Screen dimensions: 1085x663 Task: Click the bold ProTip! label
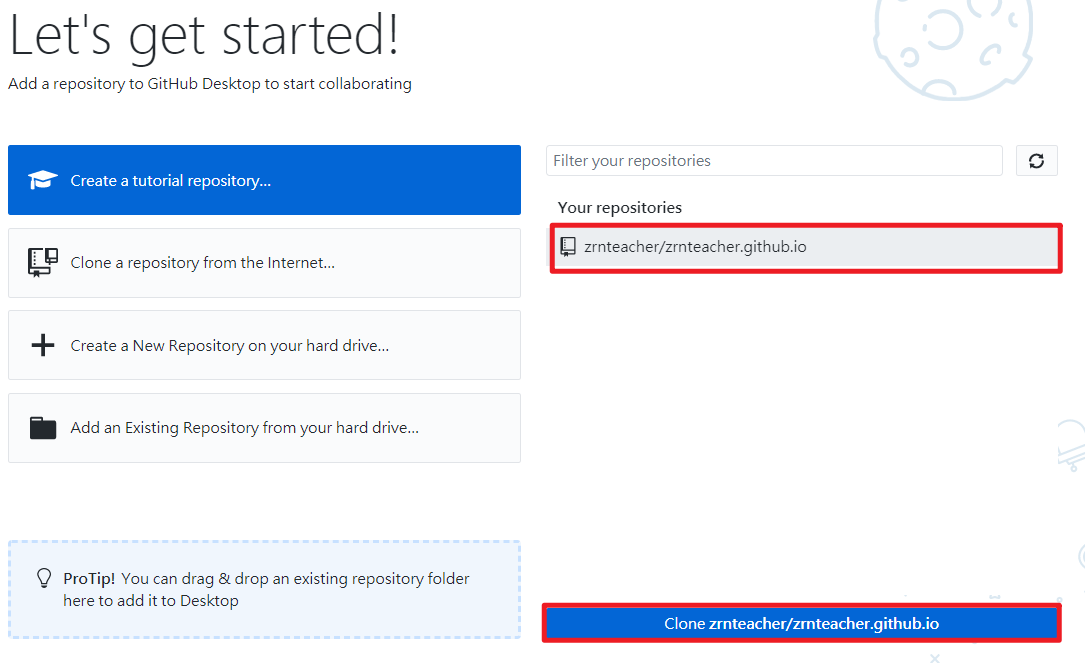point(89,579)
